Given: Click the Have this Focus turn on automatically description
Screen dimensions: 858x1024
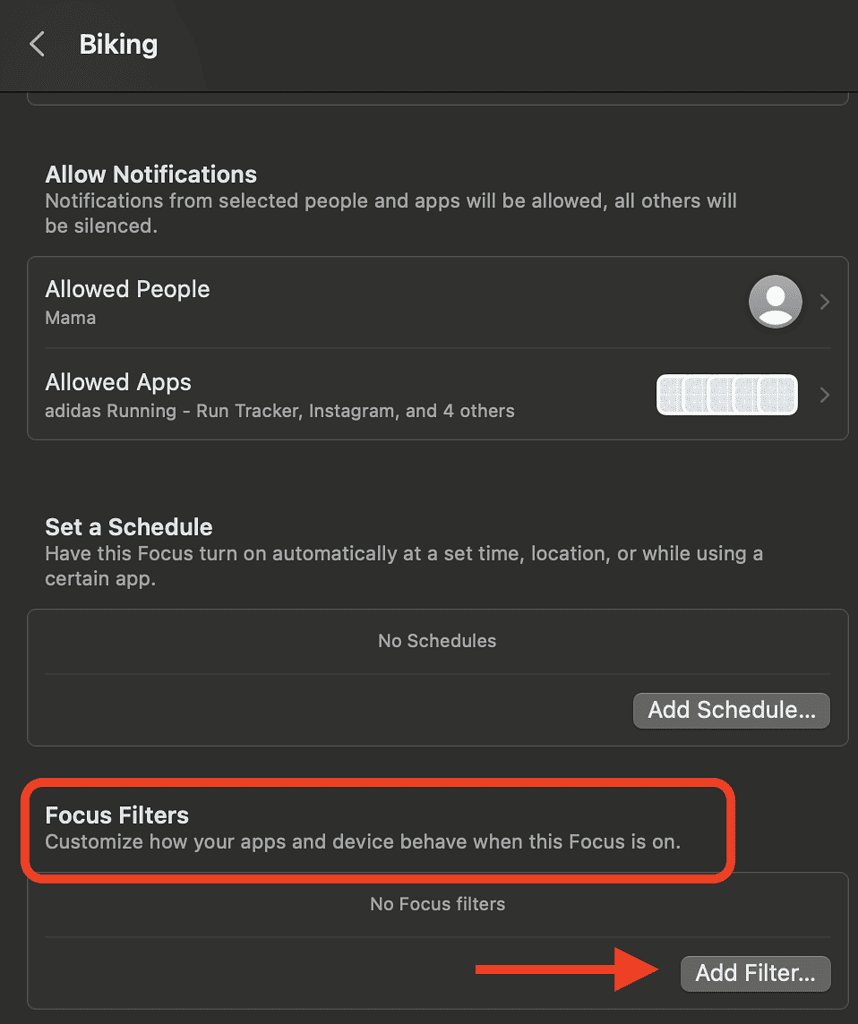Looking at the screenshot, I should [x=404, y=566].
